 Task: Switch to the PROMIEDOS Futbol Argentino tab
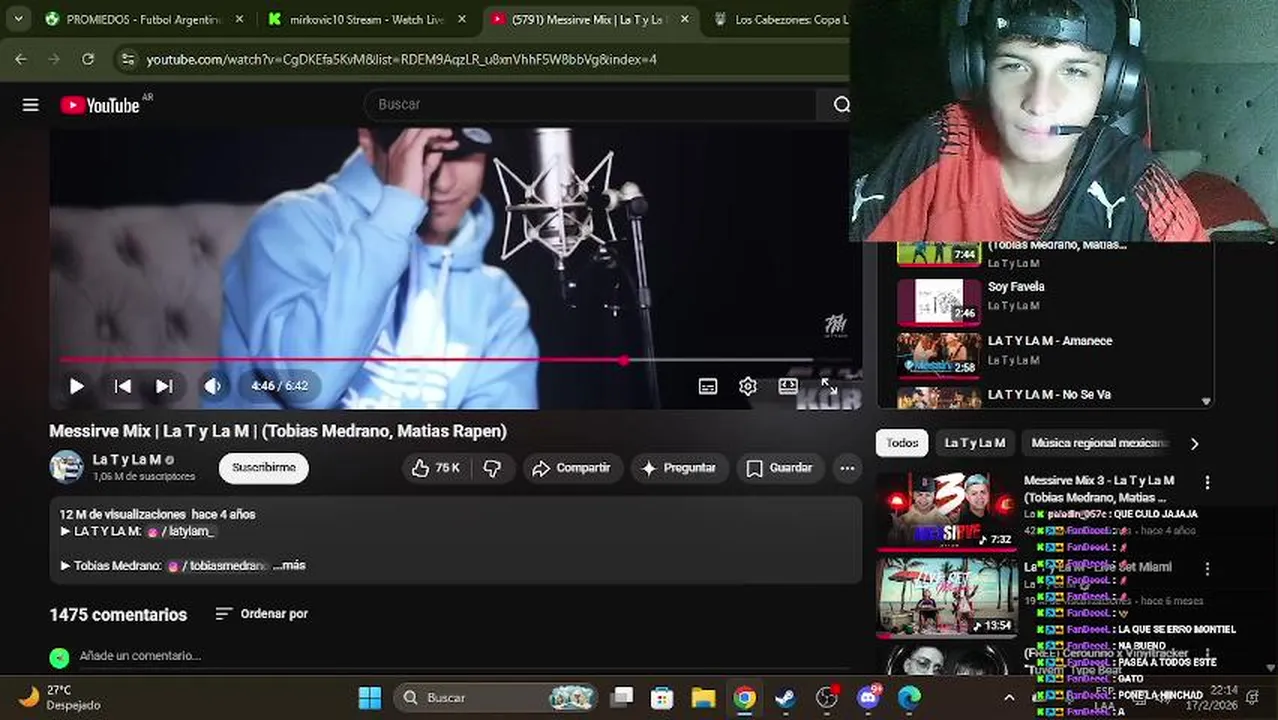coord(142,19)
